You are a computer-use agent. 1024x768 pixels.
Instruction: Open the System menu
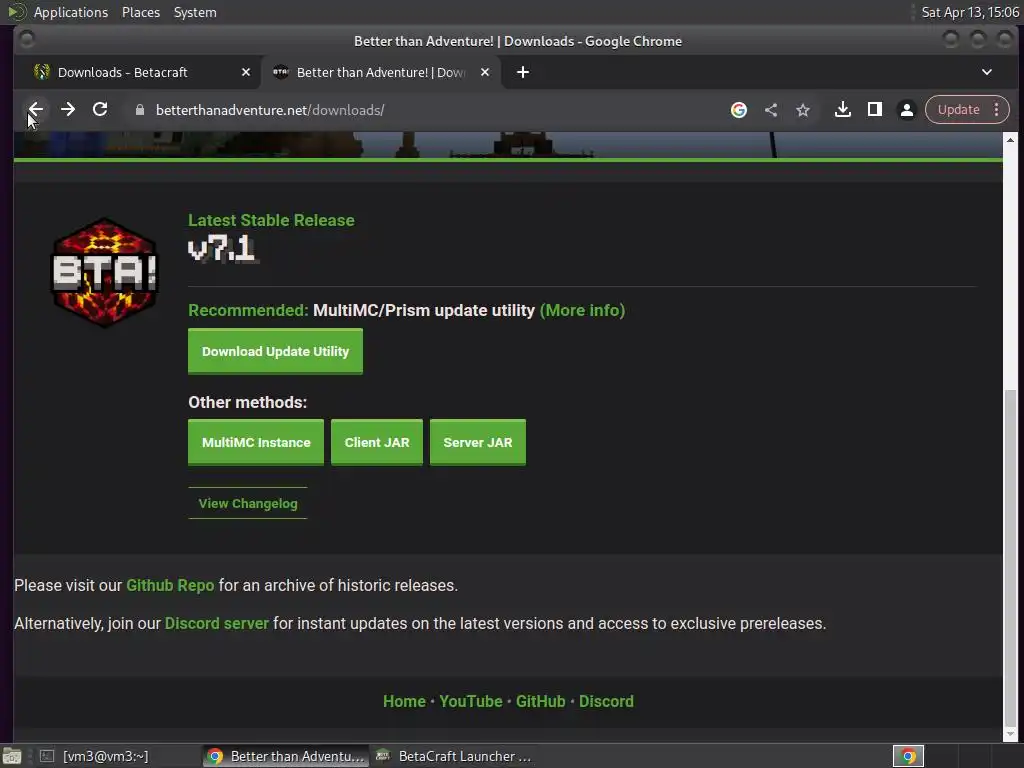195,12
